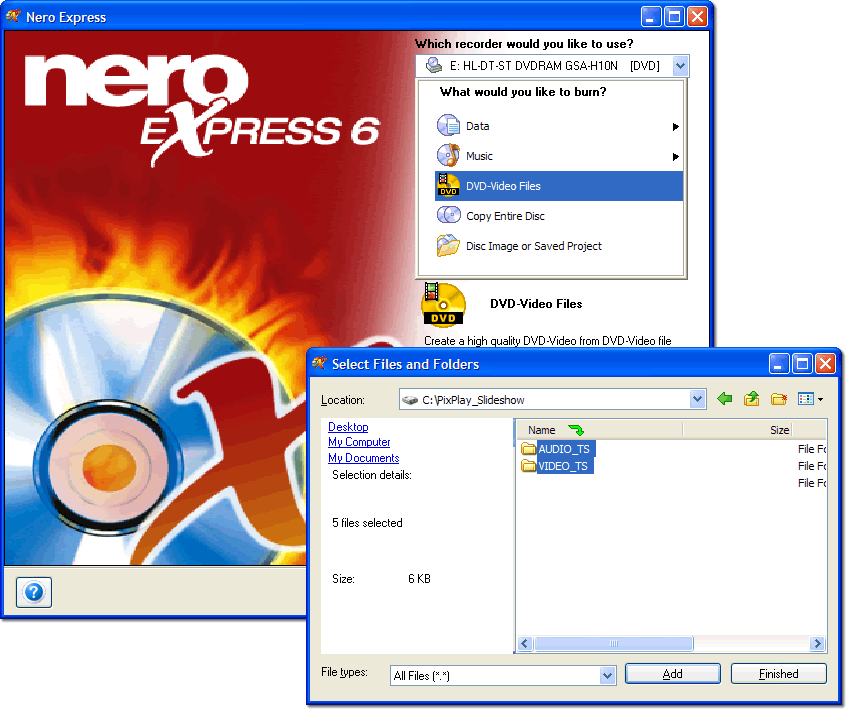Click the Finished button

779,674
